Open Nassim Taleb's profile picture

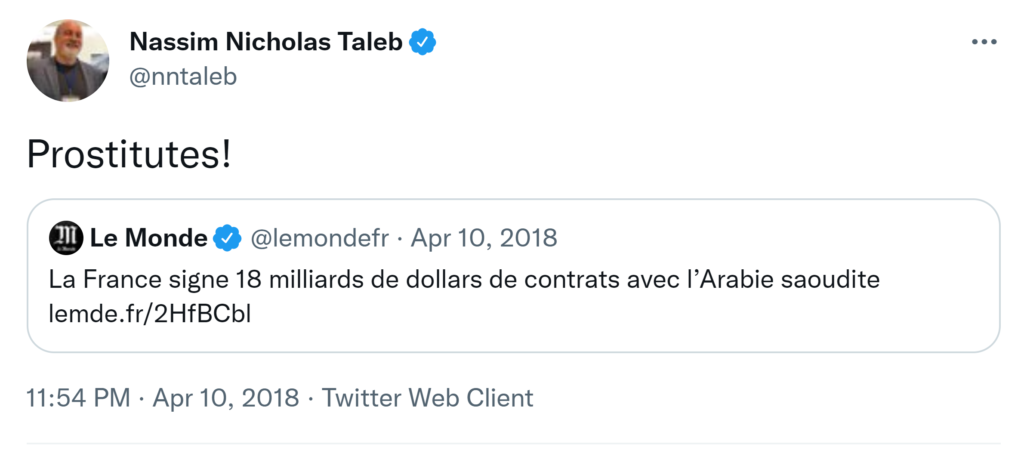(x=67, y=60)
